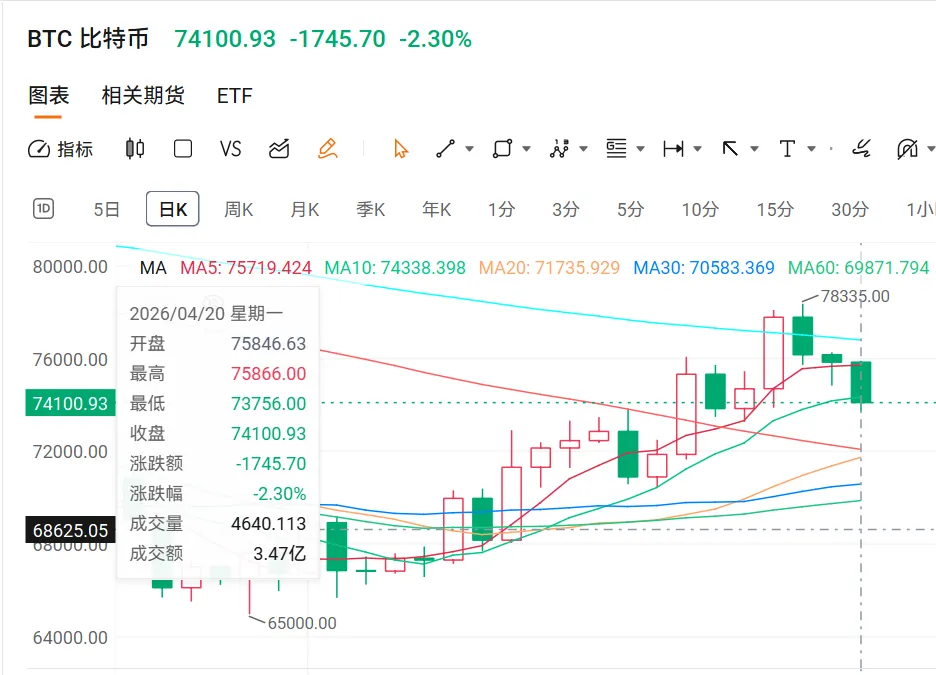The image size is (936, 675).
Task: Expand the shape tool dropdown arrow
Action: [526, 149]
